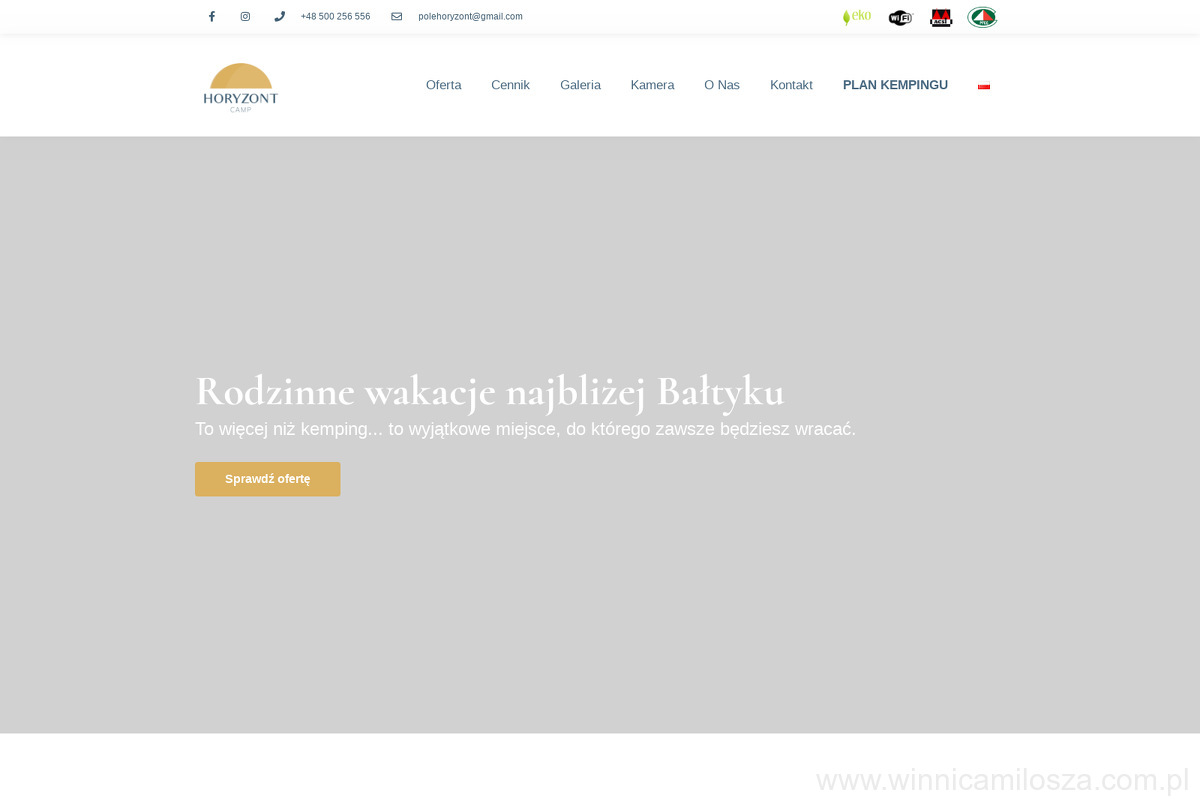Open the Oferta menu item
The image size is (1200, 800).
tap(443, 85)
